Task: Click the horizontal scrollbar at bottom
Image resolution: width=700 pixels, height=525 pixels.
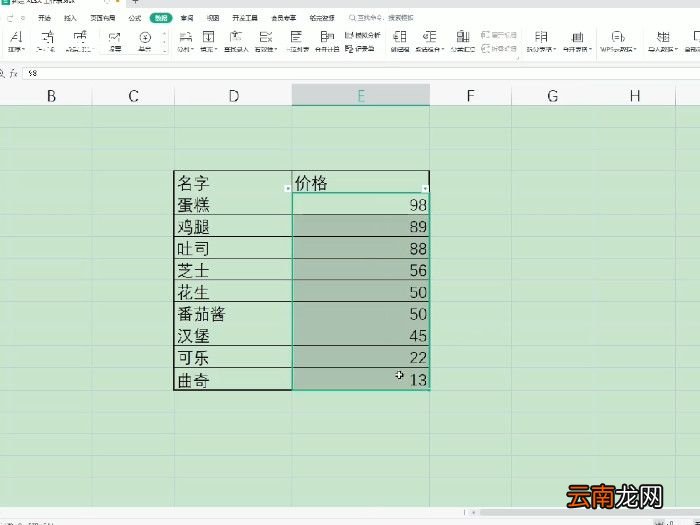Action: tap(589, 512)
